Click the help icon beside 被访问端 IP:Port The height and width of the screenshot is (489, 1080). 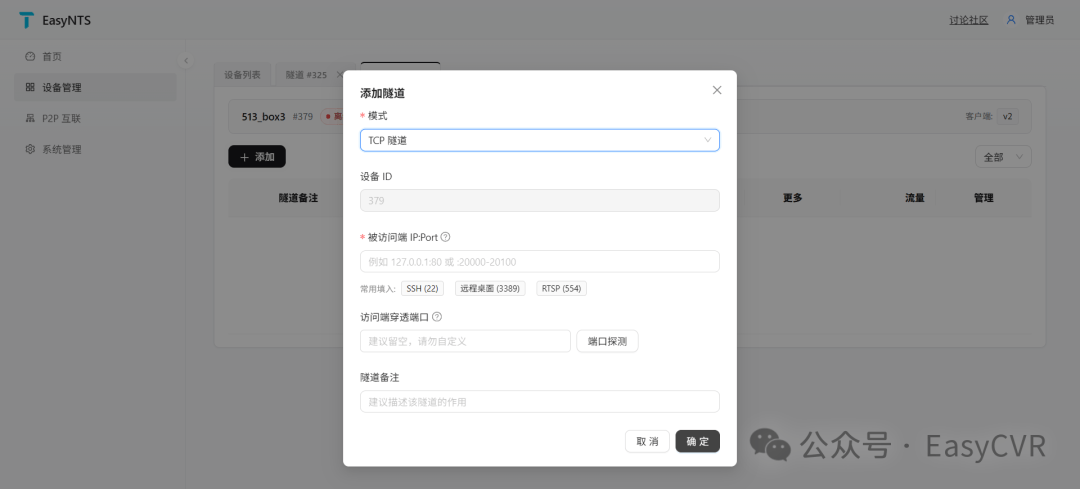pyautogui.click(x=445, y=237)
